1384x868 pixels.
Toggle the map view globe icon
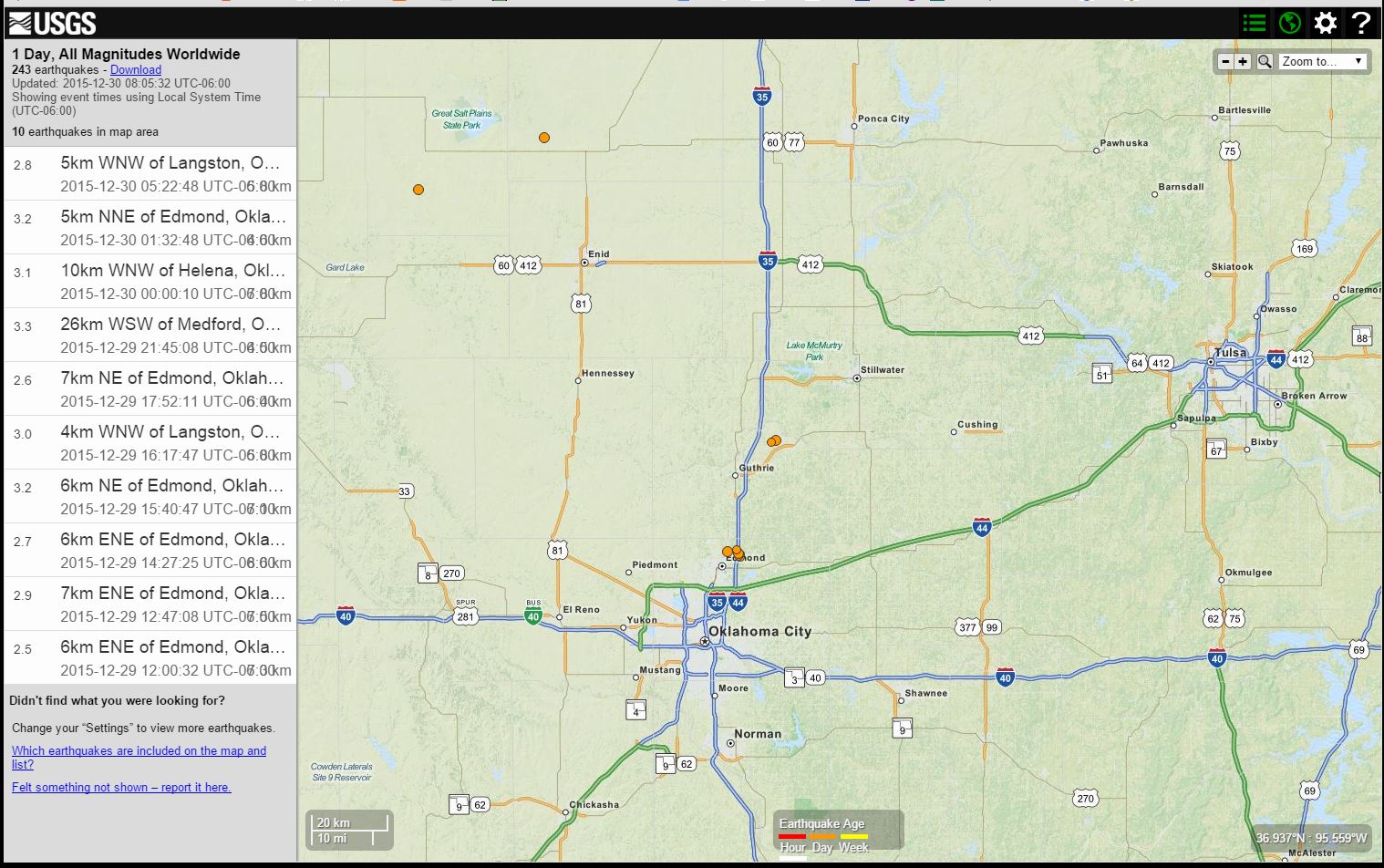[1289, 23]
